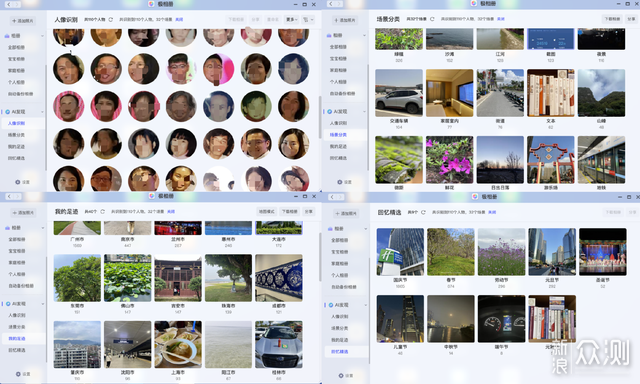Viewport: 640px width, 384px height.
Task: Click 地图模式 button in 我的足迹 window
Action: [x=267, y=211]
